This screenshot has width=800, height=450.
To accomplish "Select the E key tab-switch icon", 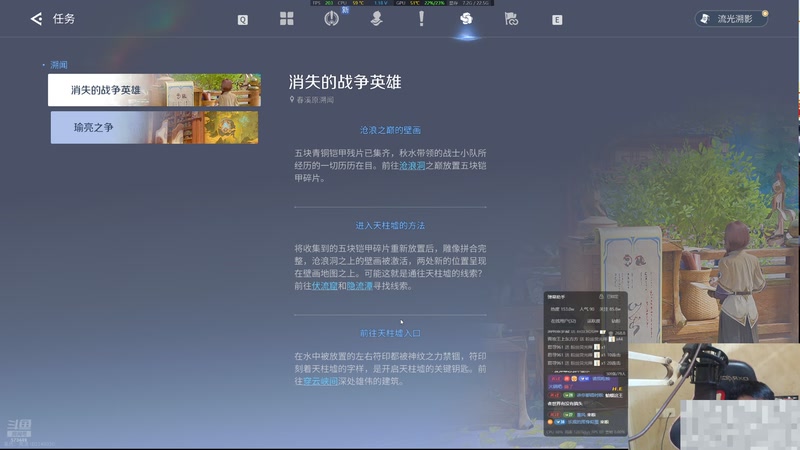I will (557, 20).
